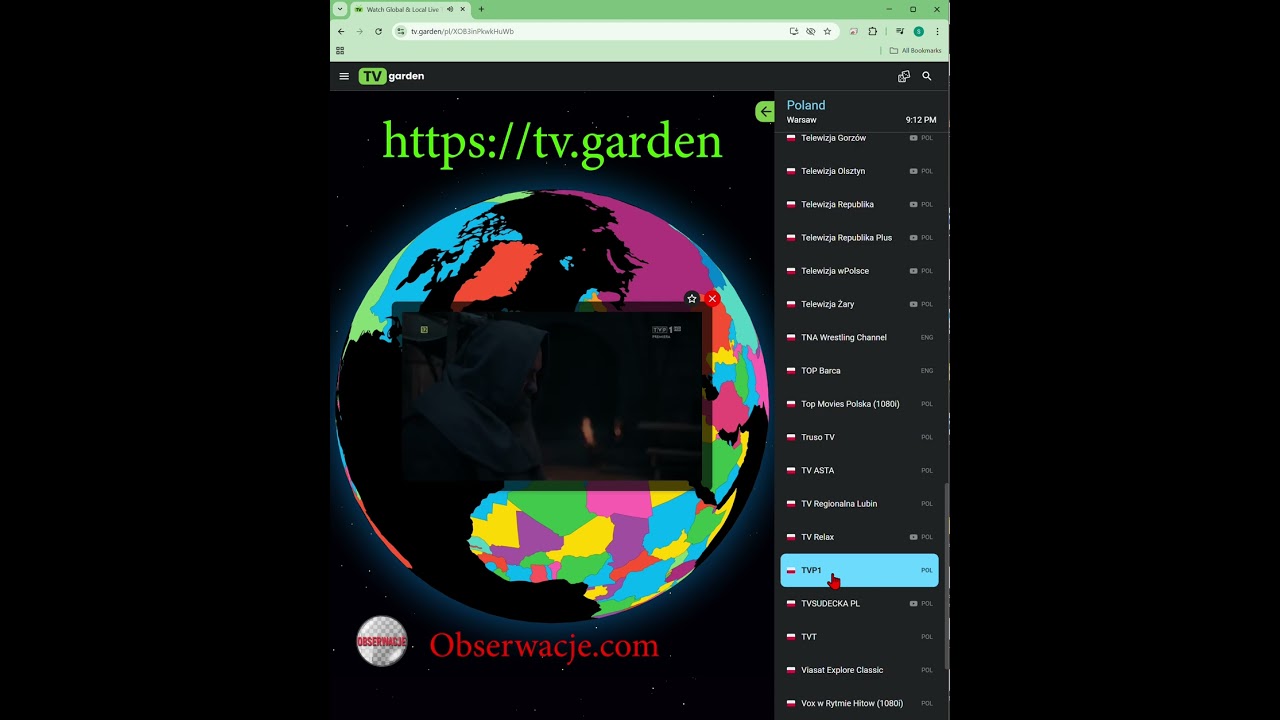Play Vox w Rytmie Hitow (1080i)

point(860,703)
